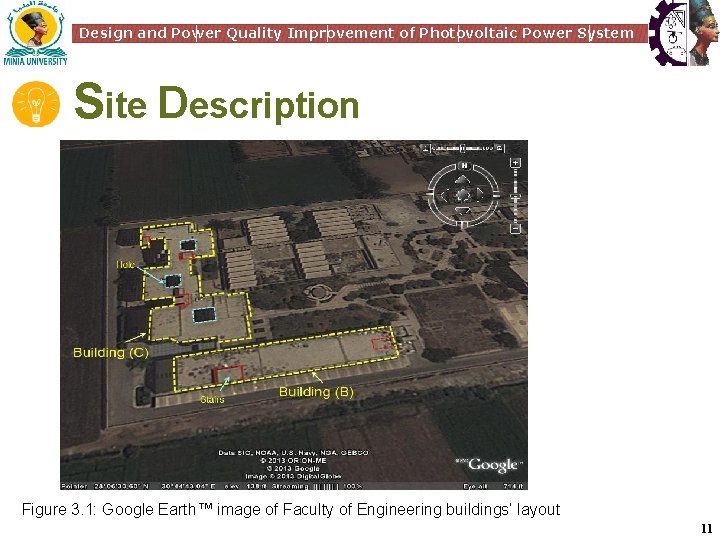Click the gear-and-Nefertiti faculty emblem

click(x=684, y=33)
